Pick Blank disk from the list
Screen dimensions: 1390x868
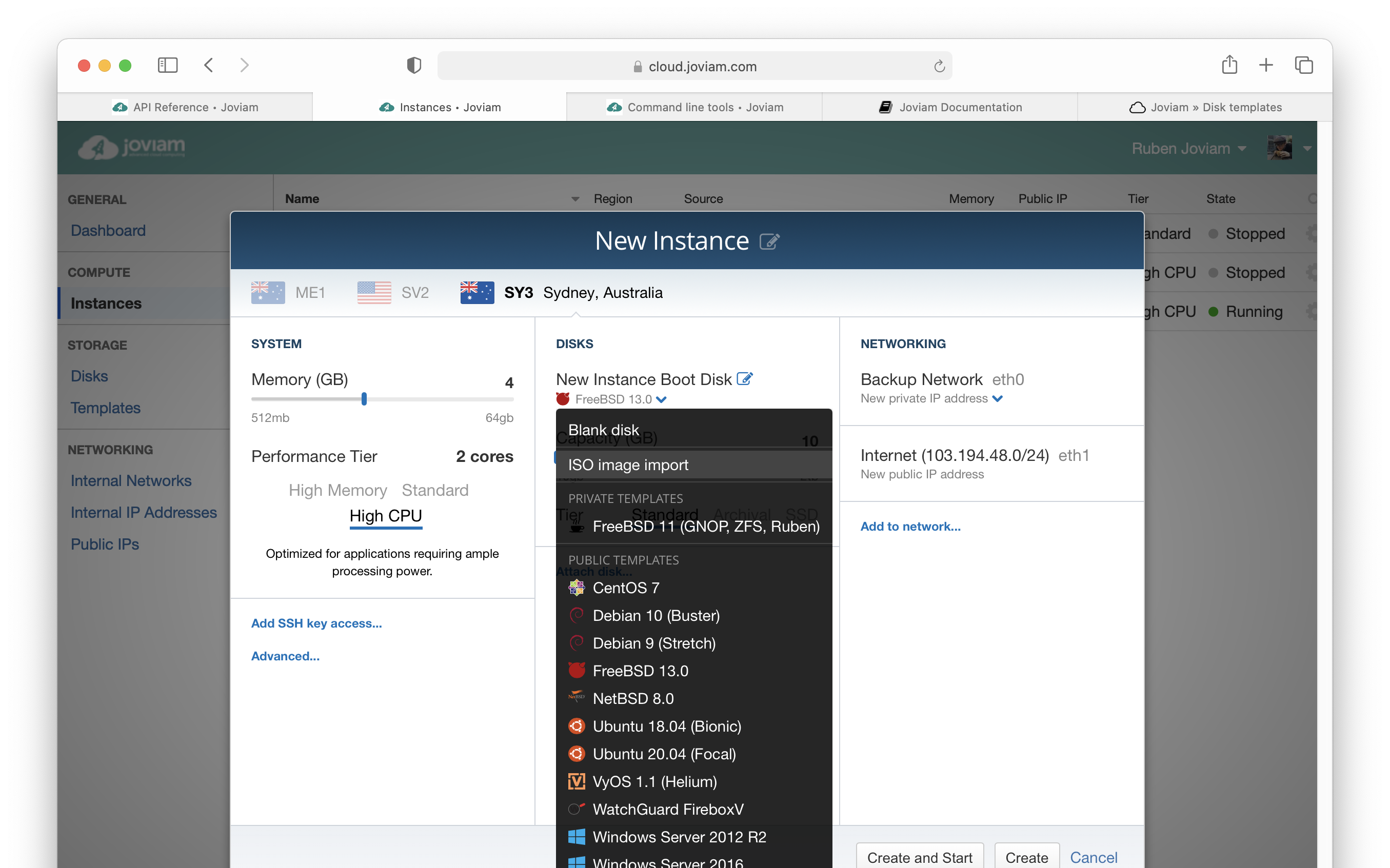click(x=693, y=430)
